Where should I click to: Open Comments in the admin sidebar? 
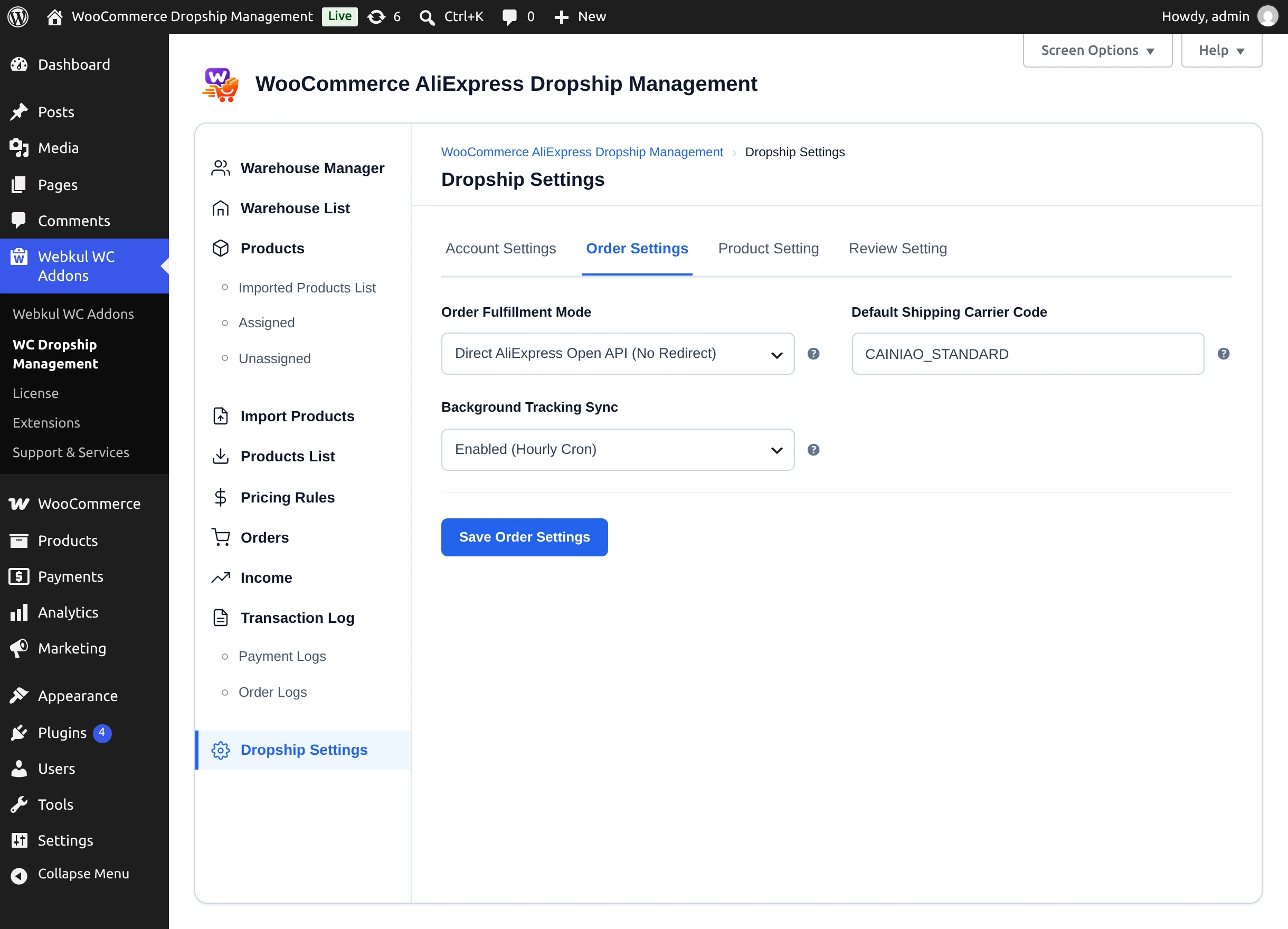coord(84,220)
